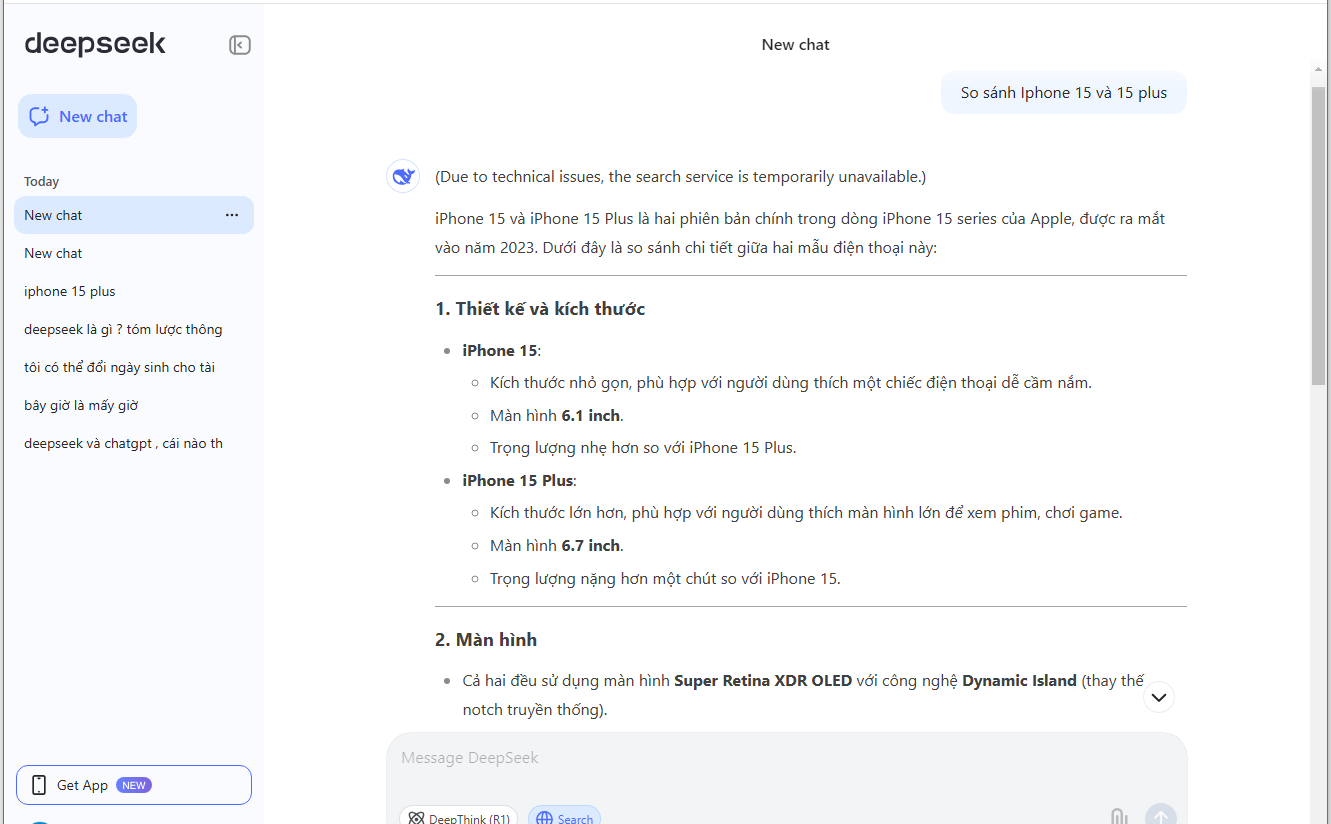
Task: Click the search service unavailable notice
Action: pos(680,177)
